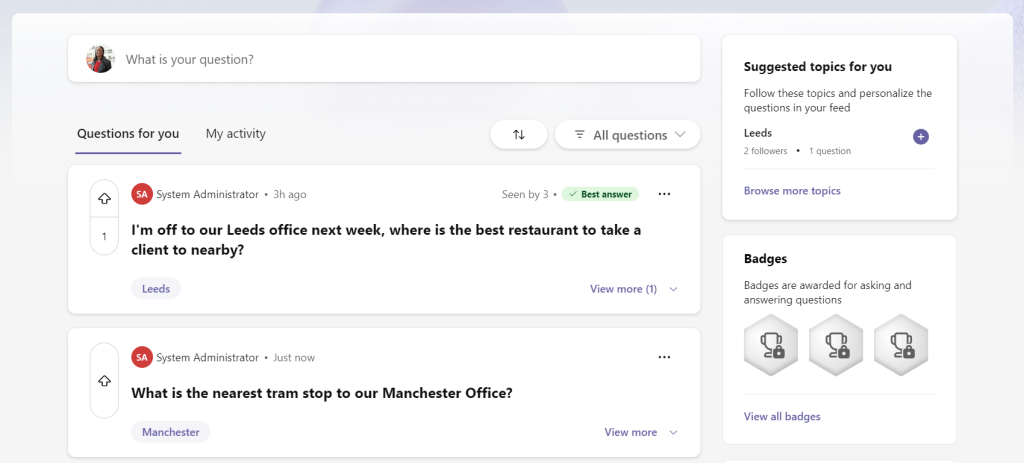Screen dimensions: 1024x463
Task: Click the second locked trophy badge
Action: coord(836,345)
